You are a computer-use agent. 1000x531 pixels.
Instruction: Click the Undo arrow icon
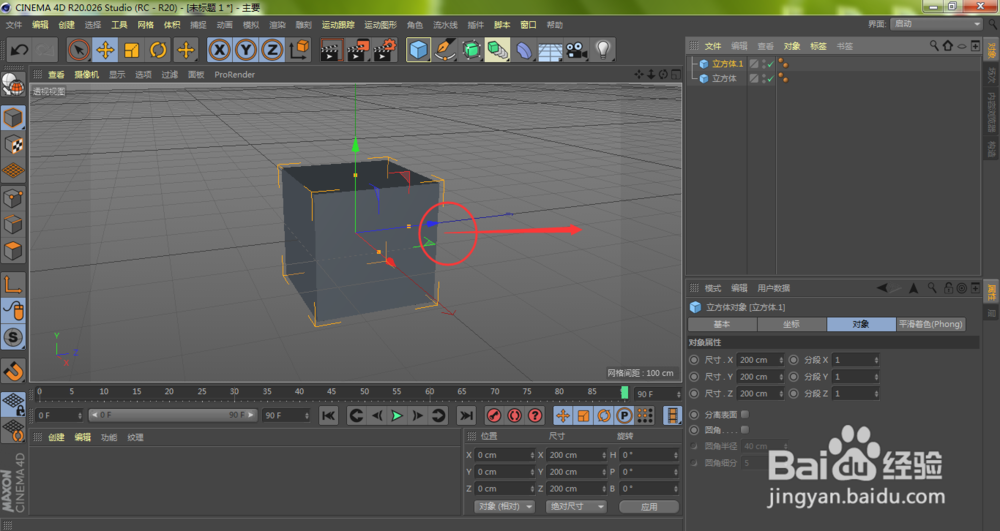click(x=18, y=50)
